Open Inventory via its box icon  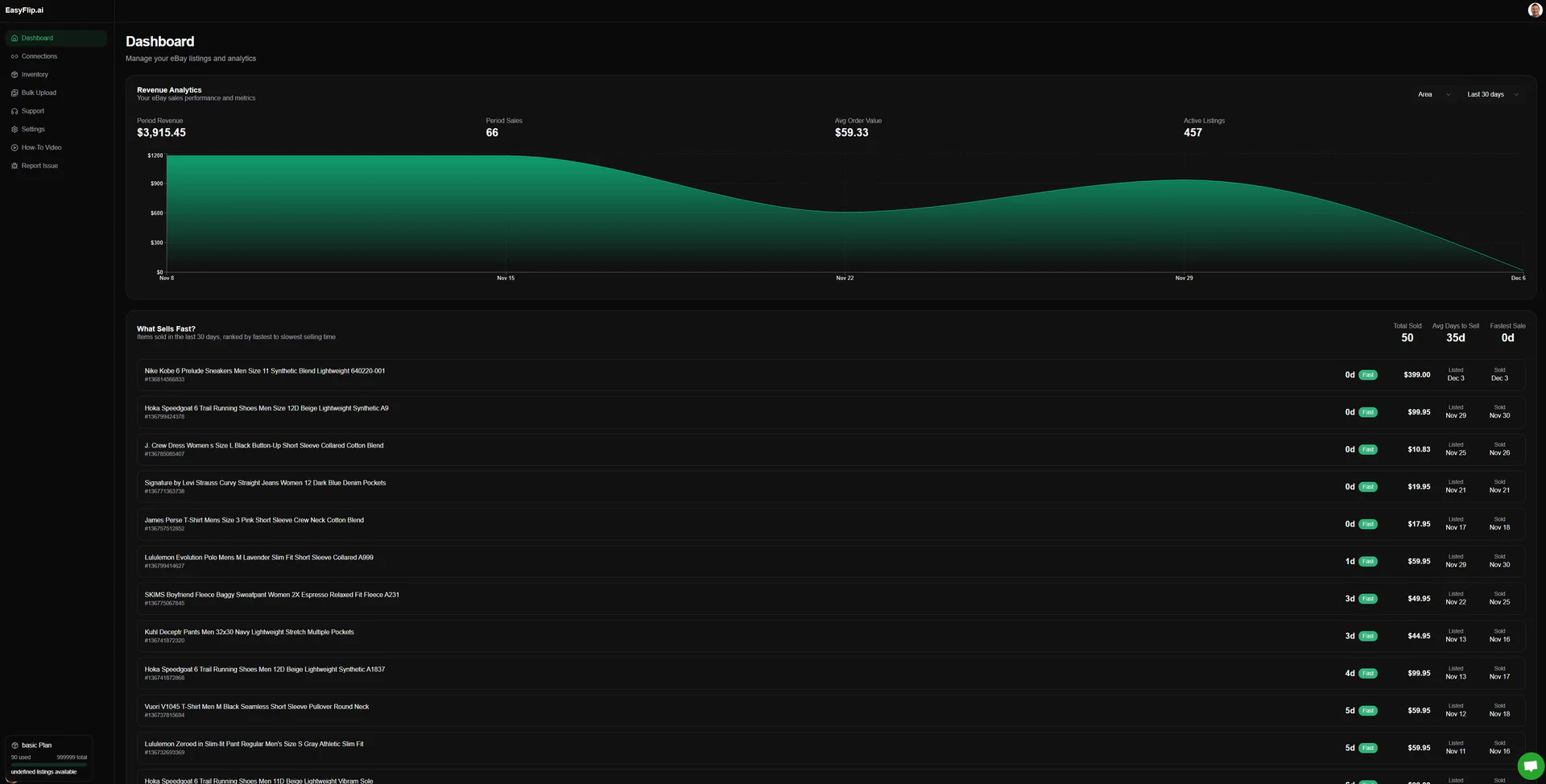(x=14, y=75)
